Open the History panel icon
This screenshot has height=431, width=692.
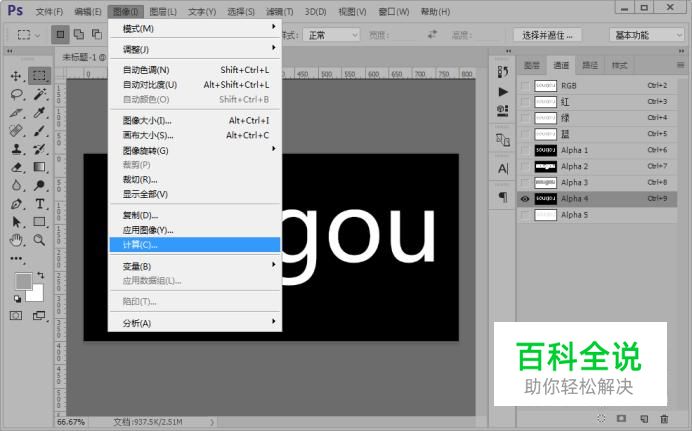[503, 71]
